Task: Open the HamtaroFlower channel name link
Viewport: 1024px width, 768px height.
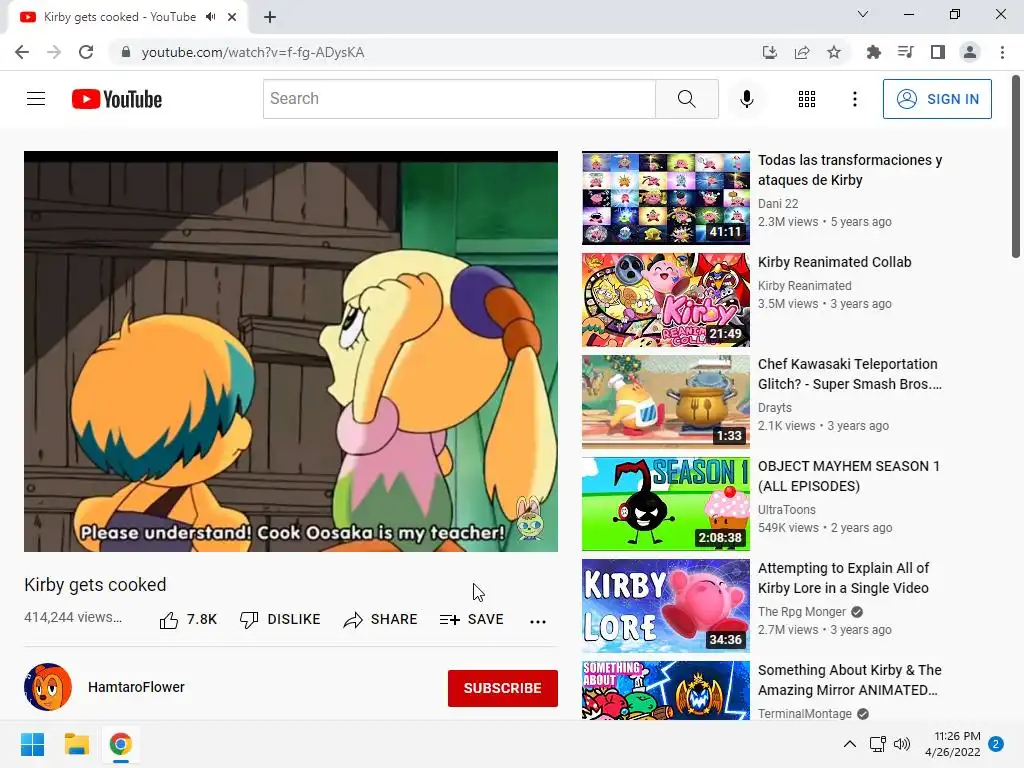Action: [x=136, y=687]
